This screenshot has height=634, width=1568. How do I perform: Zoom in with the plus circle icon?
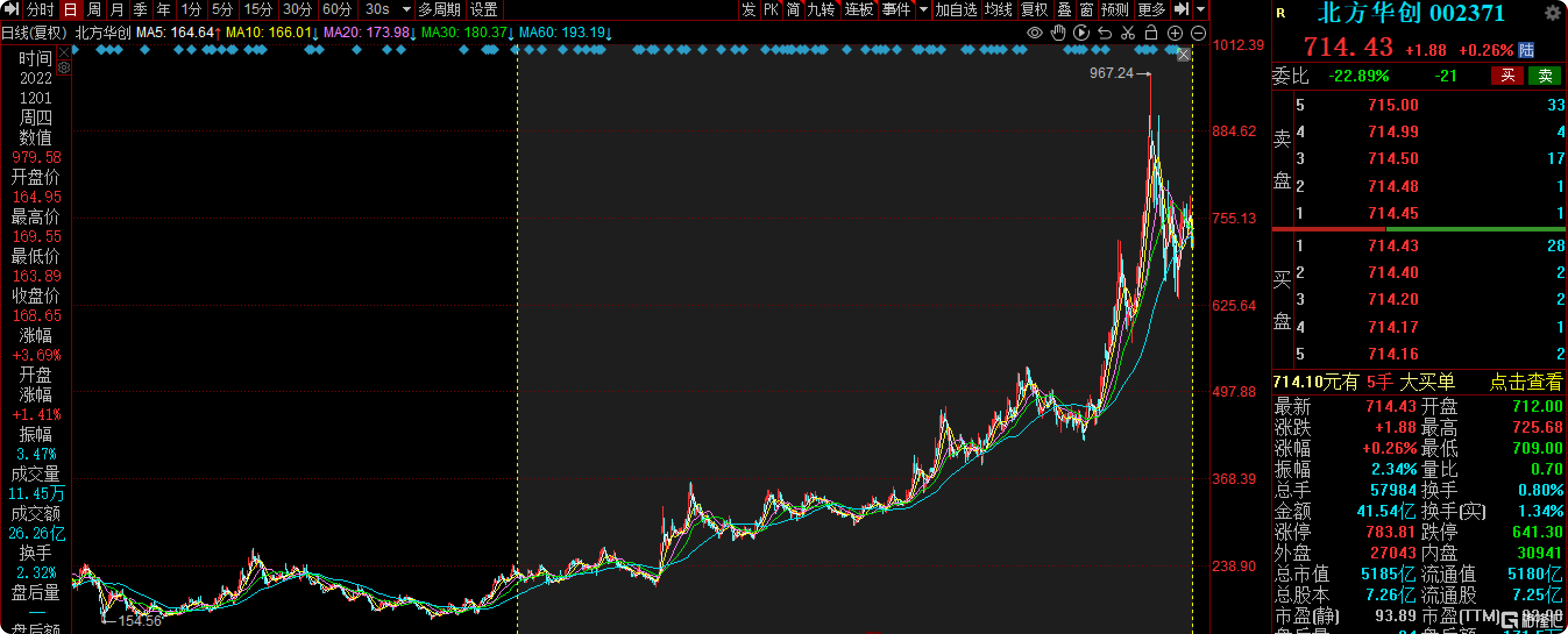tap(1175, 33)
